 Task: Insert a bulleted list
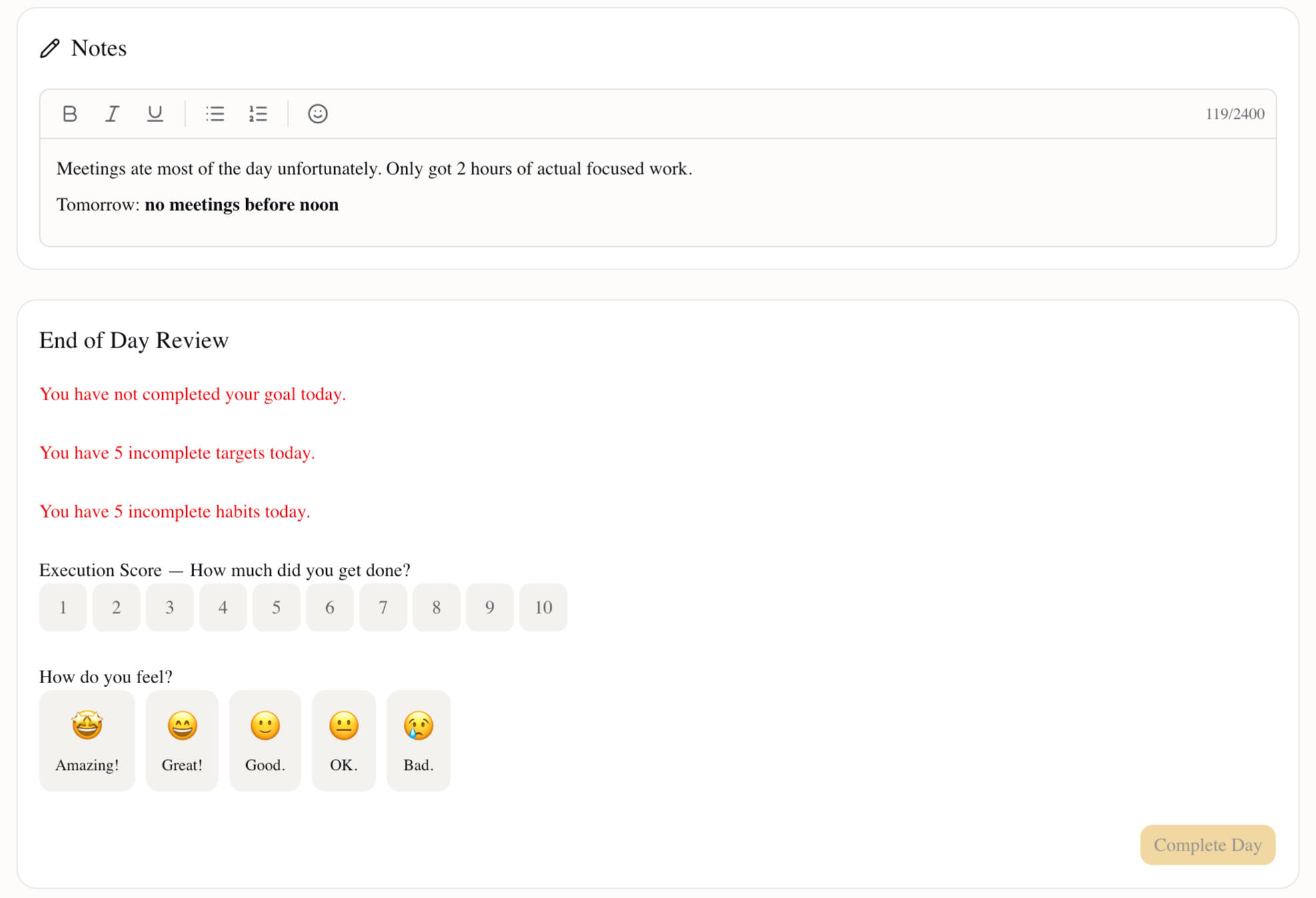215,114
